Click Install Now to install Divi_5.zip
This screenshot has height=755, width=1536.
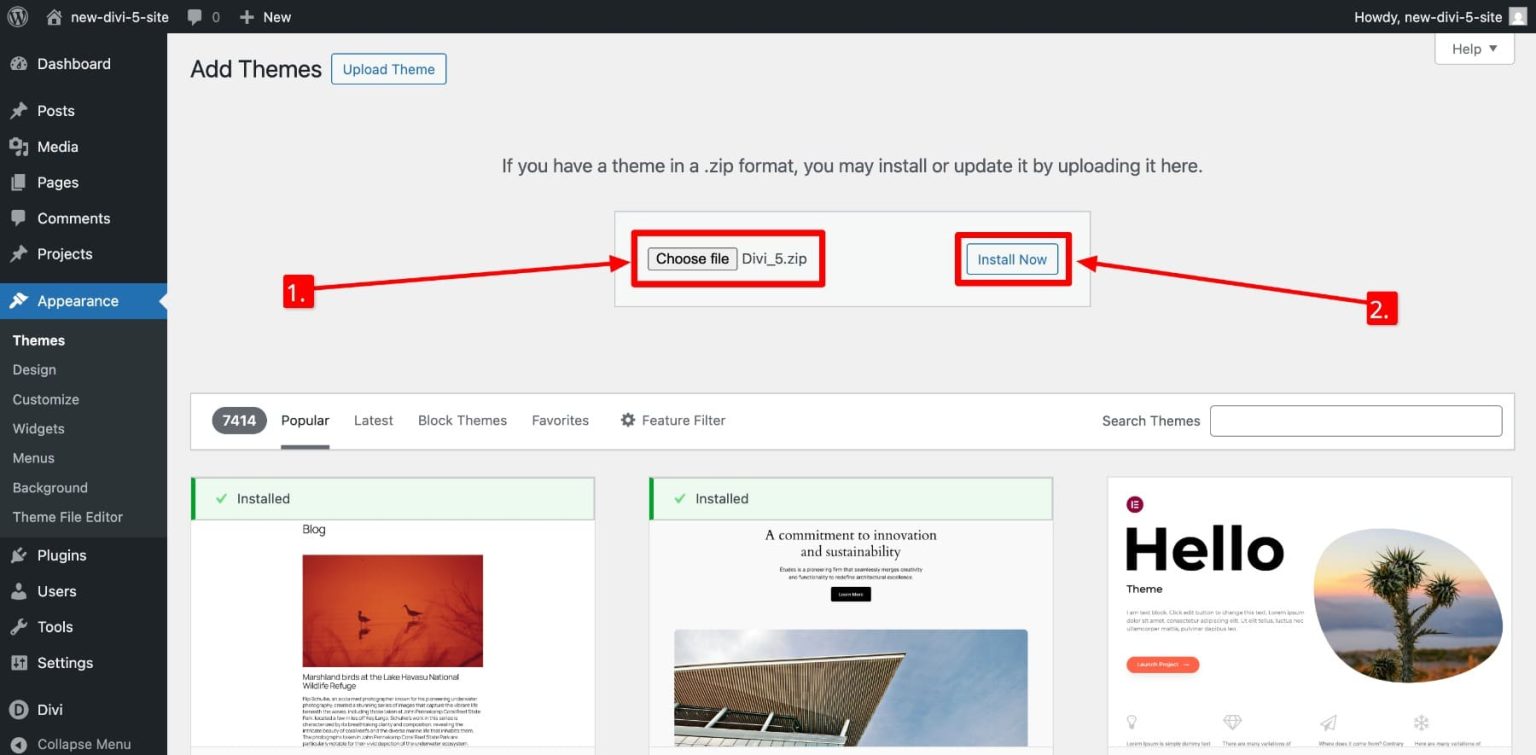click(1012, 259)
